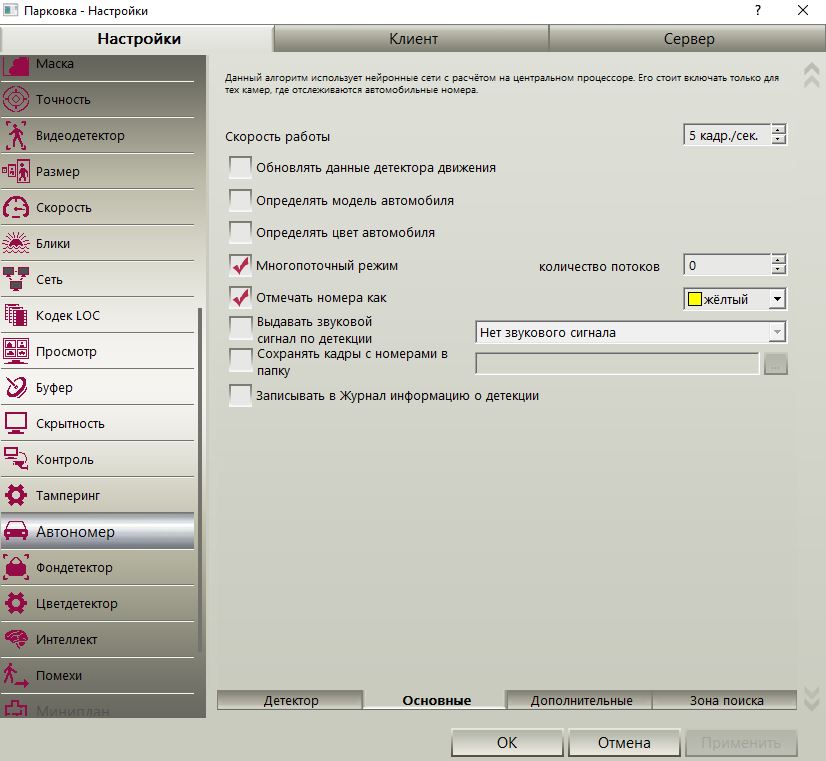The height and width of the screenshot is (761, 826).
Task: Uncheck Отмечать номера как checkbox
Action: tap(240, 298)
